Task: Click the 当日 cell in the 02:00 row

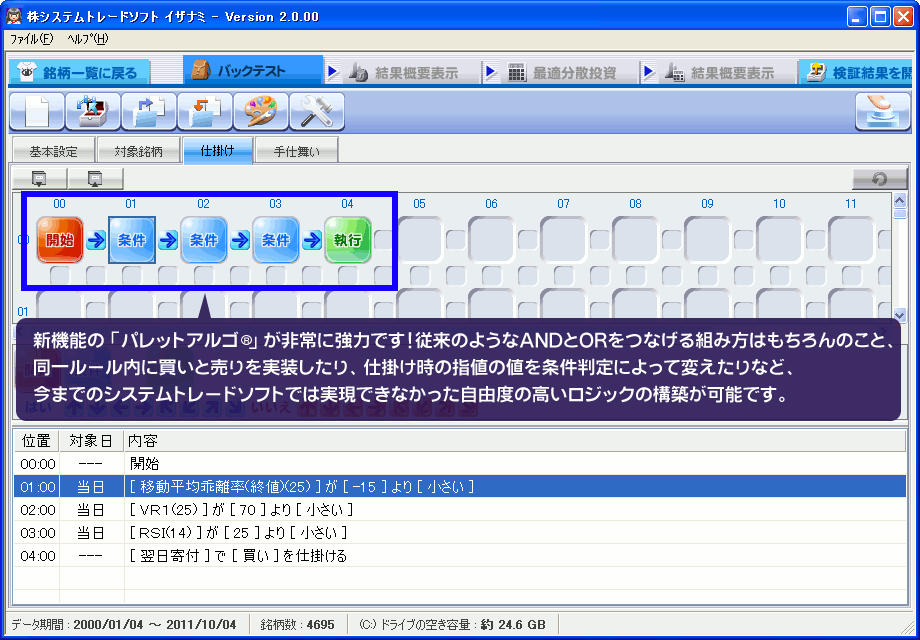Action: coord(92,510)
